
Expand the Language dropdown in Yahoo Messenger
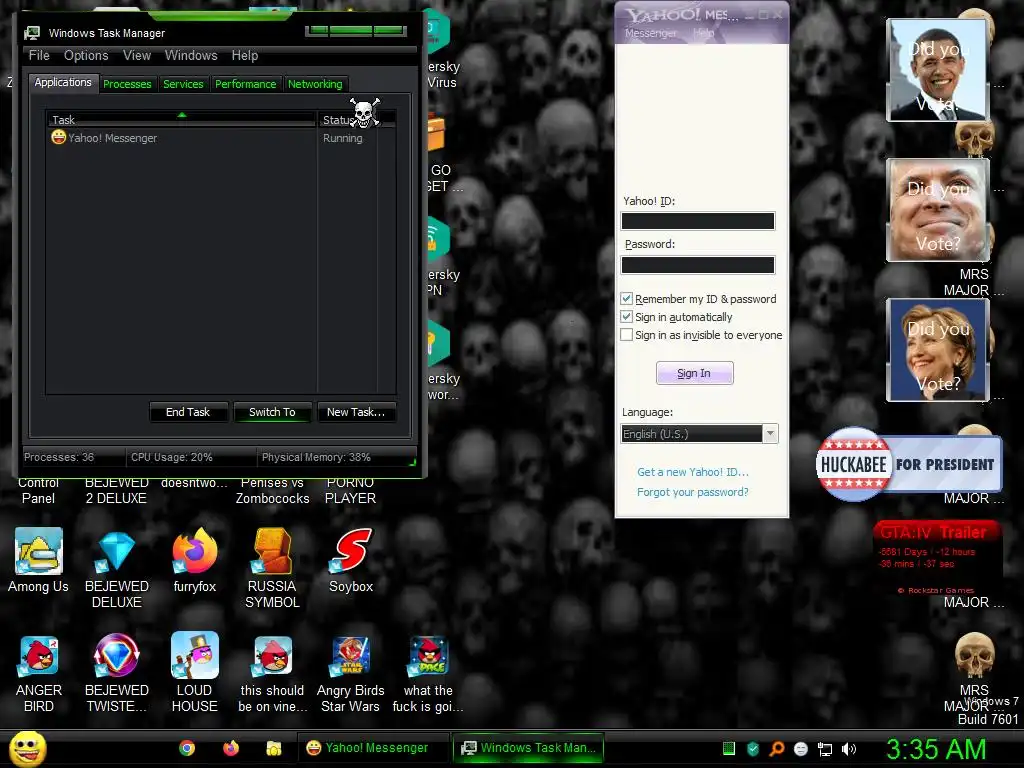(771, 434)
